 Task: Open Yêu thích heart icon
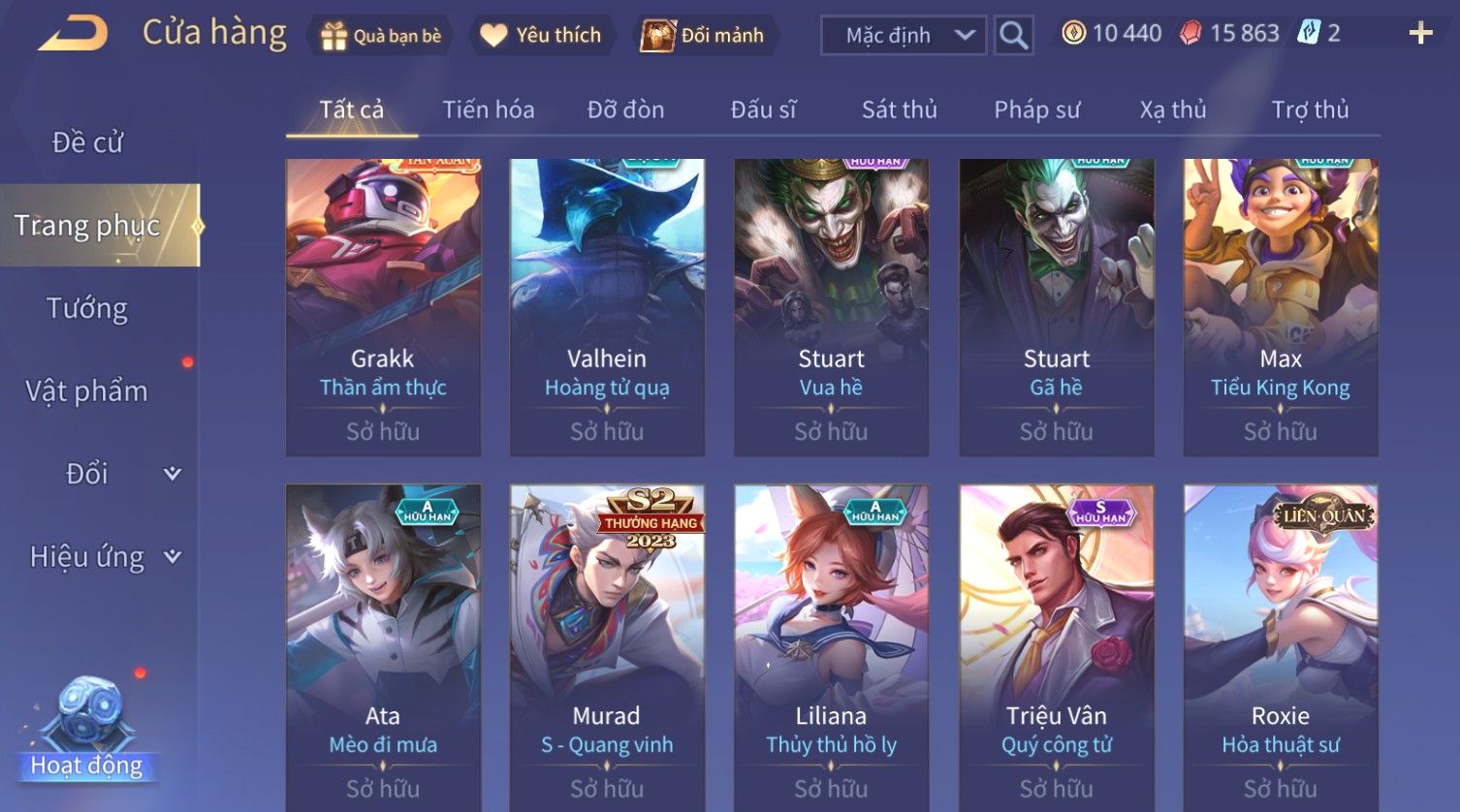493,36
